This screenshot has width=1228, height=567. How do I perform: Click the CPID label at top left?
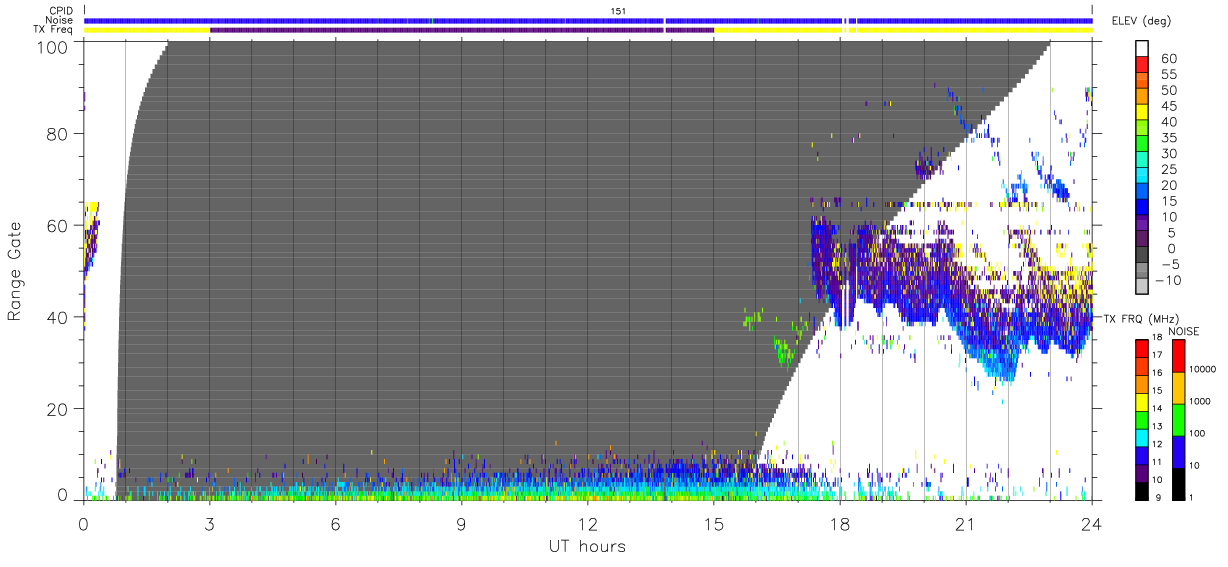click(x=61, y=11)
